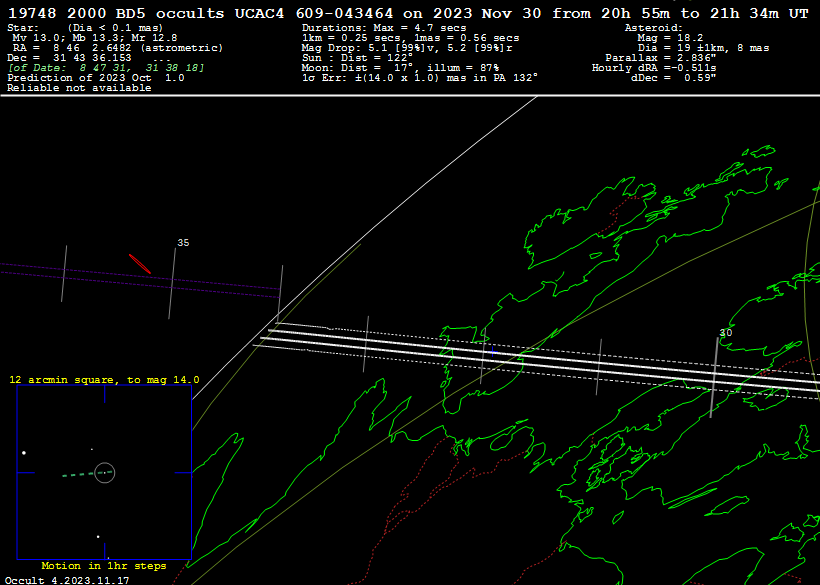Click the 35 minute time marker label
Screen dimensions: 820x585
pyautogui.click(x=183, y=243)
